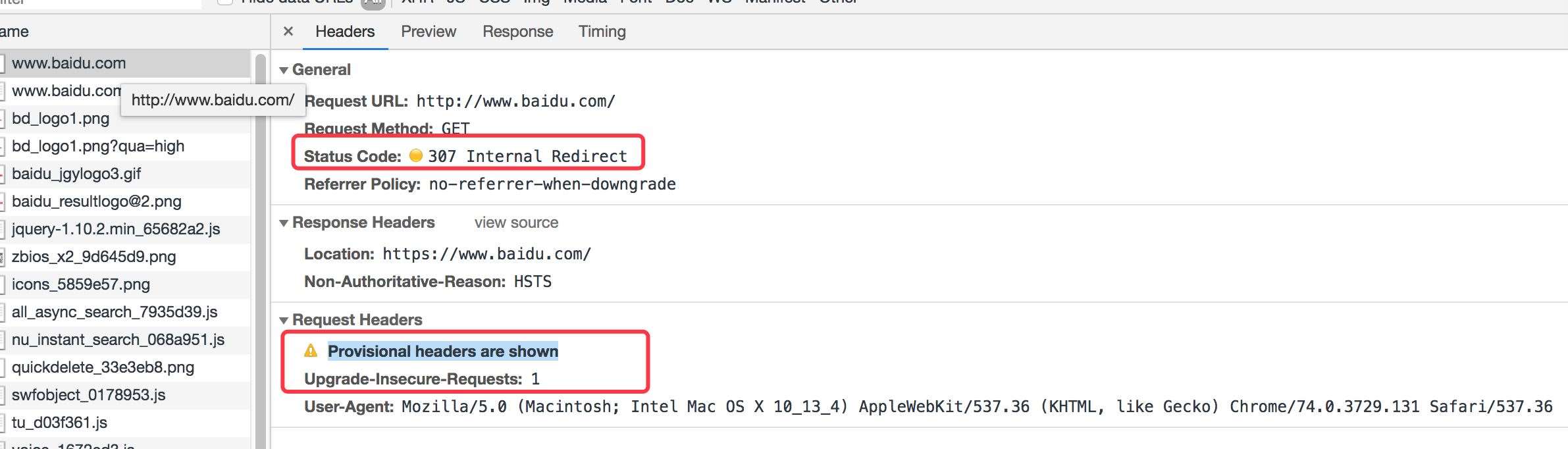Collapse the Request Headers section
The image size is (1568, 449).
284,320
